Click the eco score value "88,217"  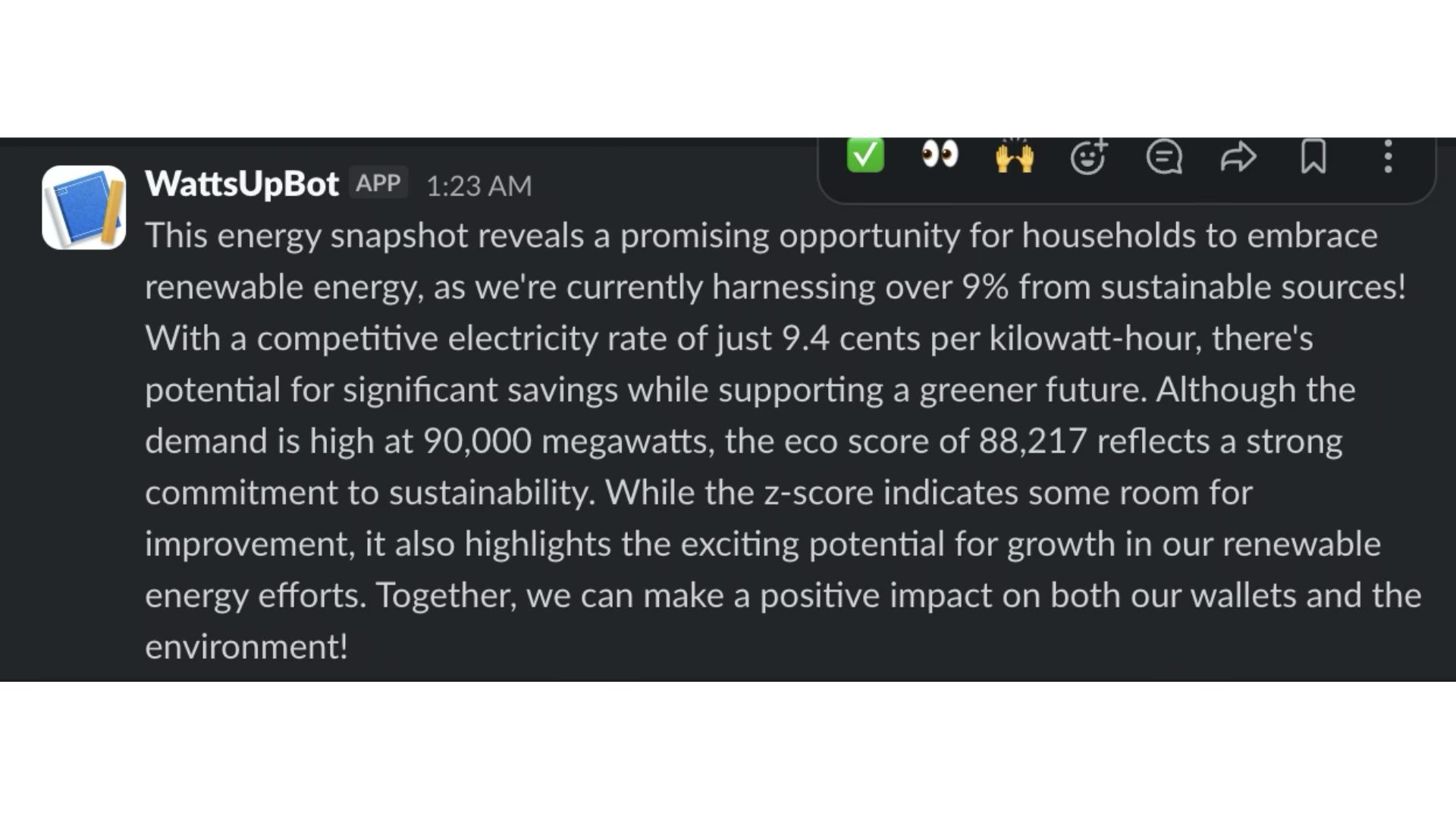(x=1032, y=441)
